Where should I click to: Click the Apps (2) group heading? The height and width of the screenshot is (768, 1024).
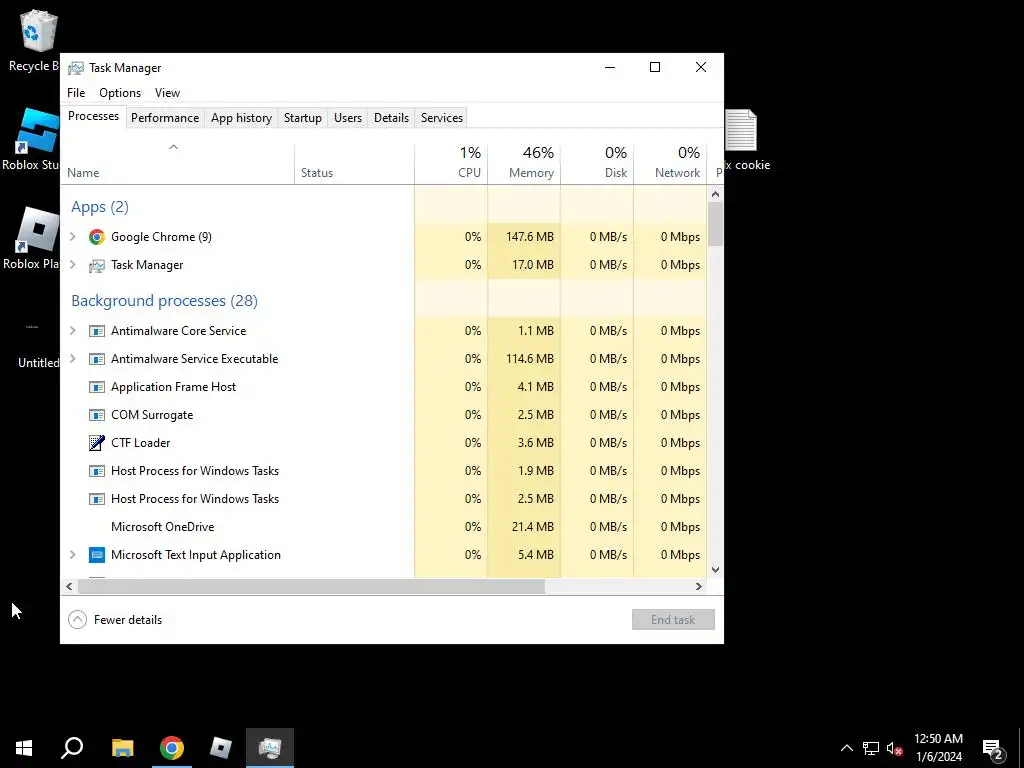click(x=100, y=207)
